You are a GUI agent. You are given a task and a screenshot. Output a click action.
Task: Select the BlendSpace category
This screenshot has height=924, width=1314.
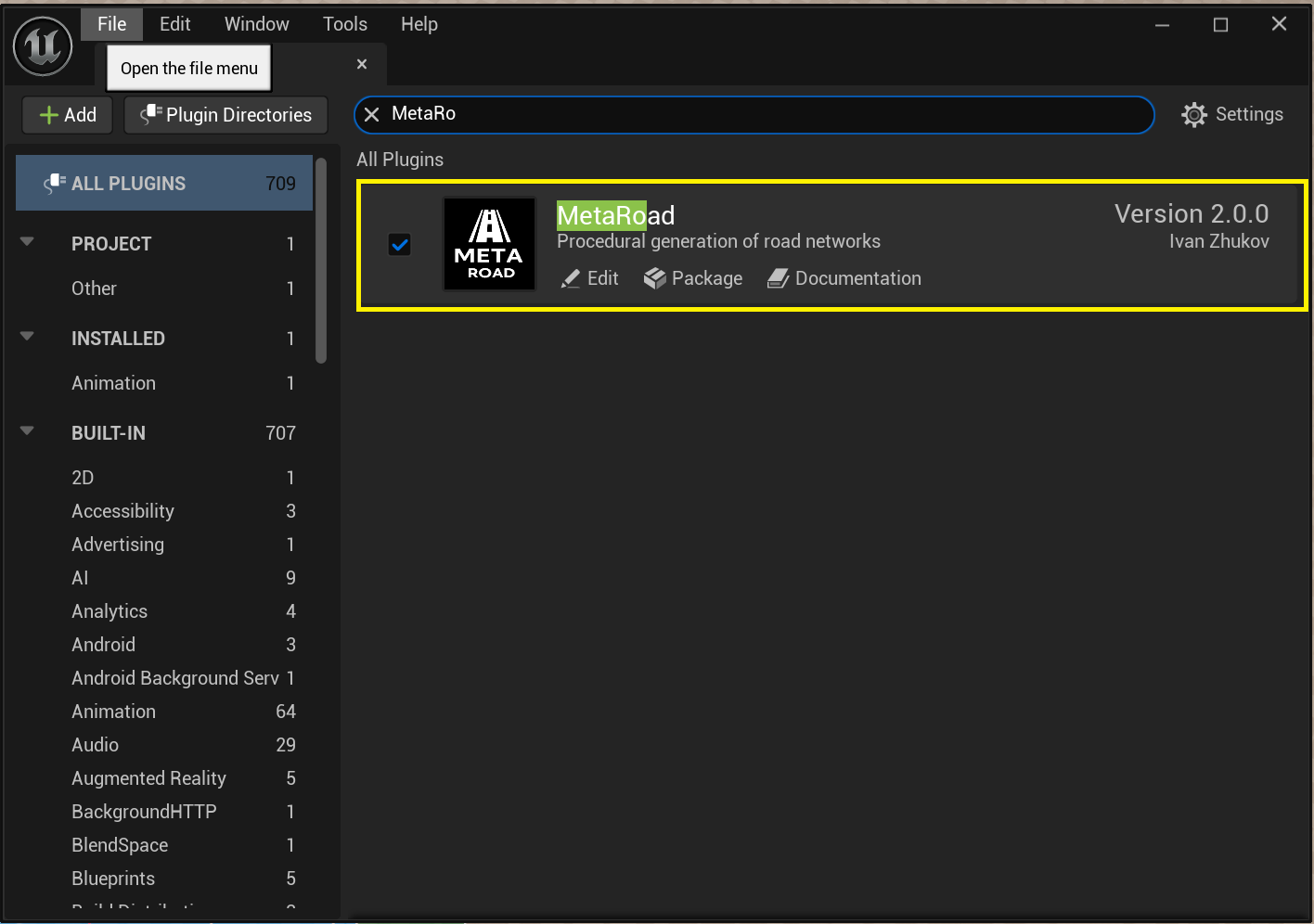click(x=164, y=845)
